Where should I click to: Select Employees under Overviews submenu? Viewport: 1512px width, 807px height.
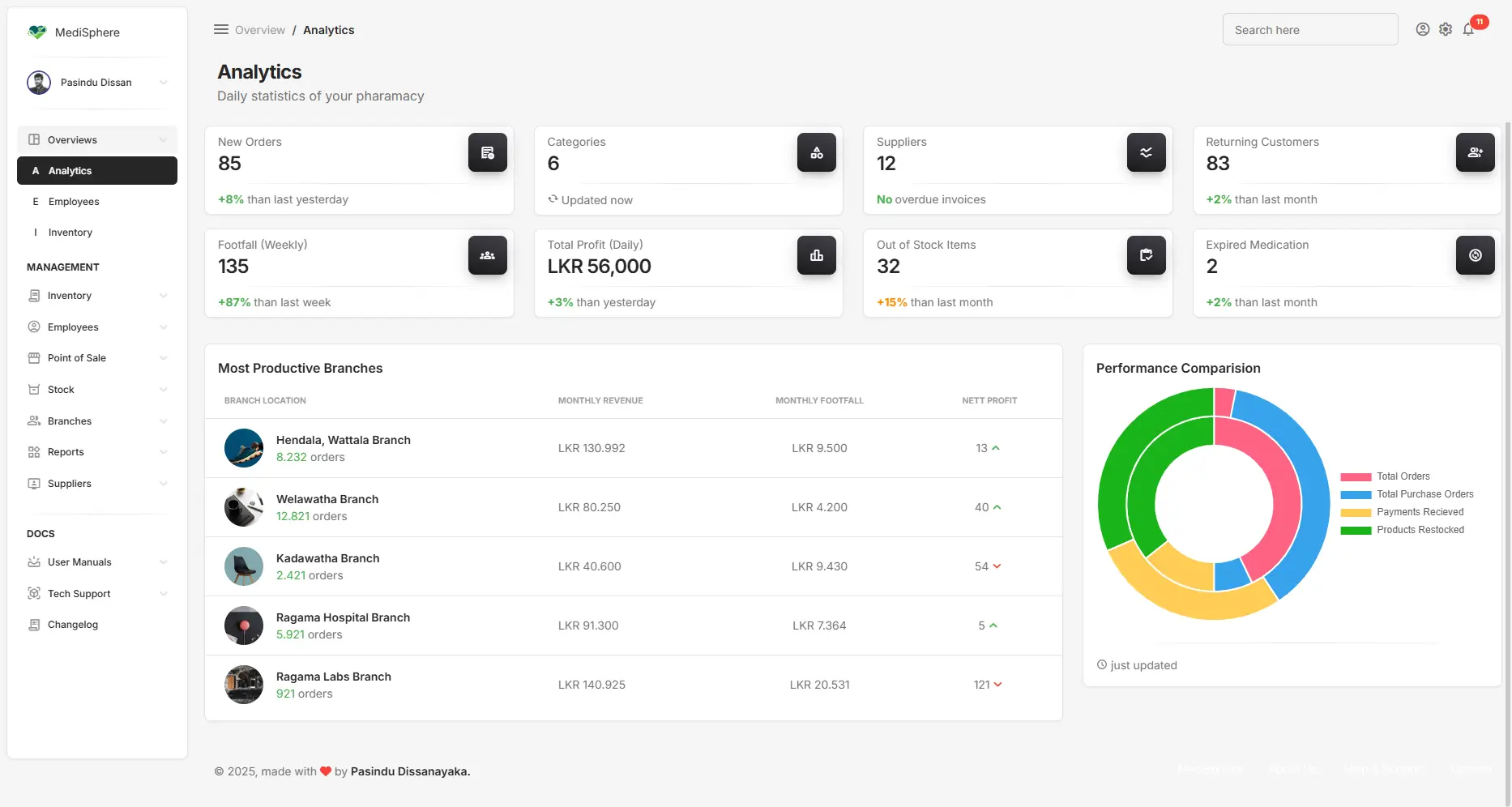coord(74,202)
